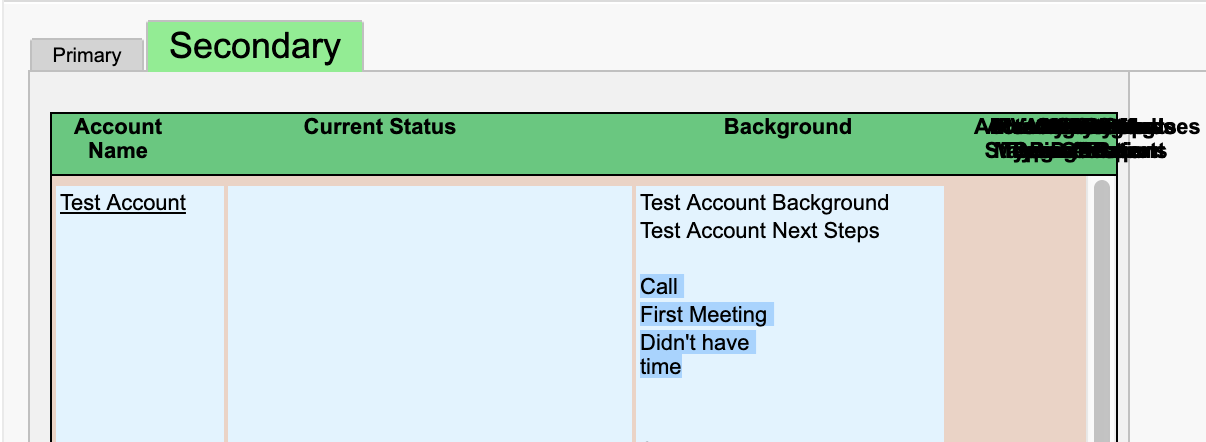
Task: Click the Background column header
Action: tap(788, 127)
